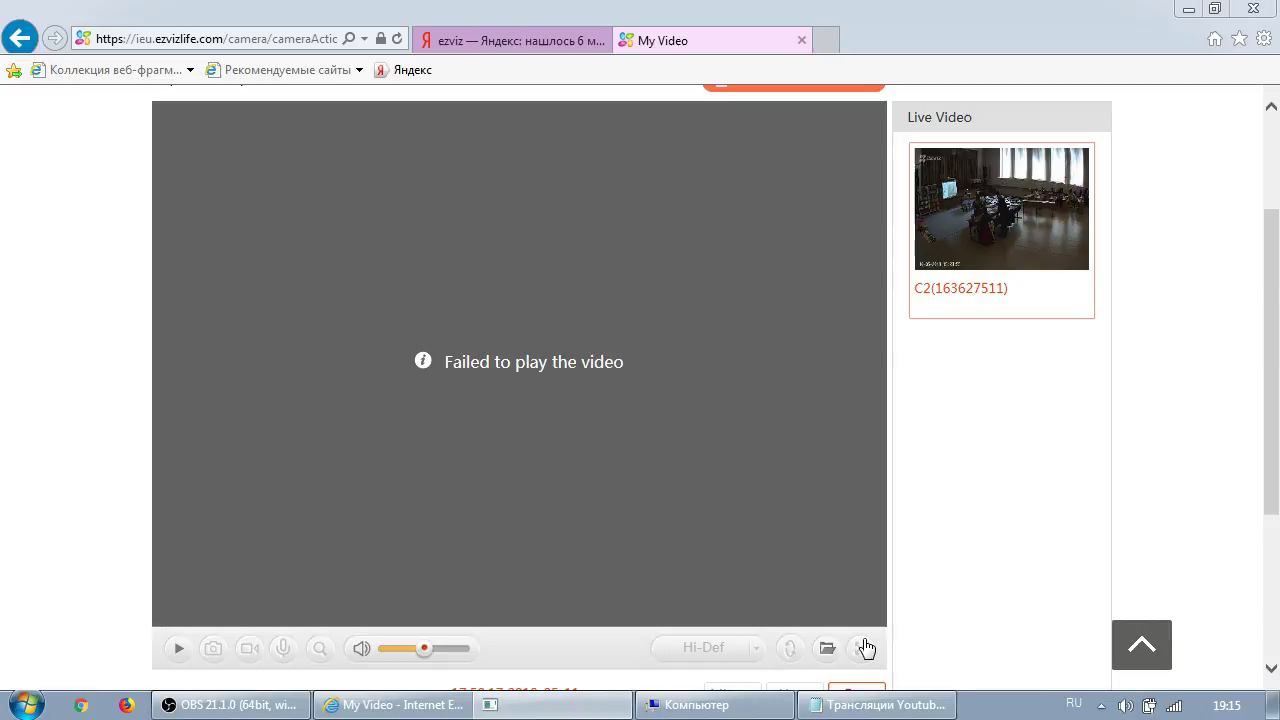Capture a snapshot with the camera icon
Image resolution: width=1280 pixels, height=720 pixels.
click(x=213, y=648)
